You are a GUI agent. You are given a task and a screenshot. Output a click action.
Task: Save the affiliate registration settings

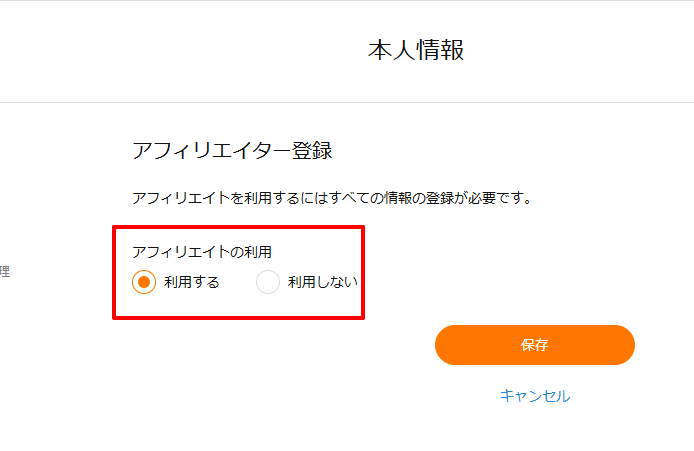coord(534,345)
